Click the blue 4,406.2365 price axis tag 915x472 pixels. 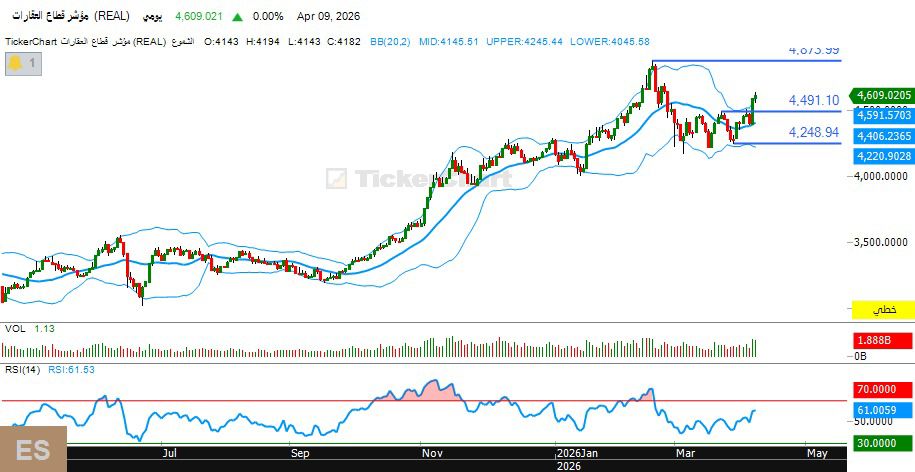click(883, 136)
